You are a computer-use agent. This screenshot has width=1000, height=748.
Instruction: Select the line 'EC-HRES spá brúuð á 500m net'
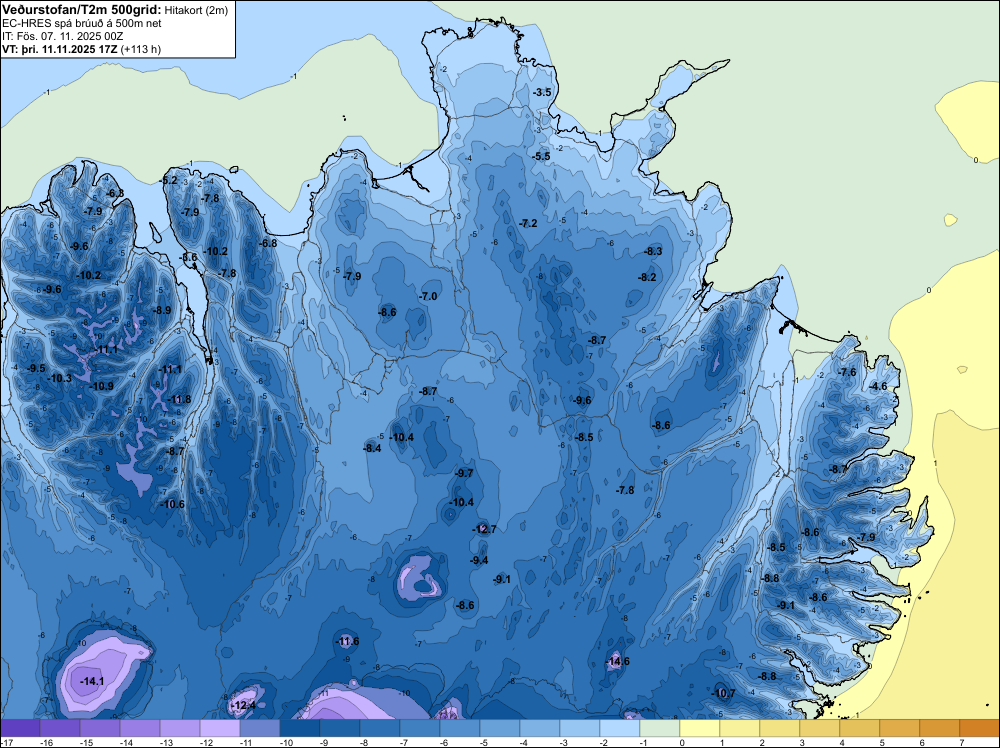82,23
